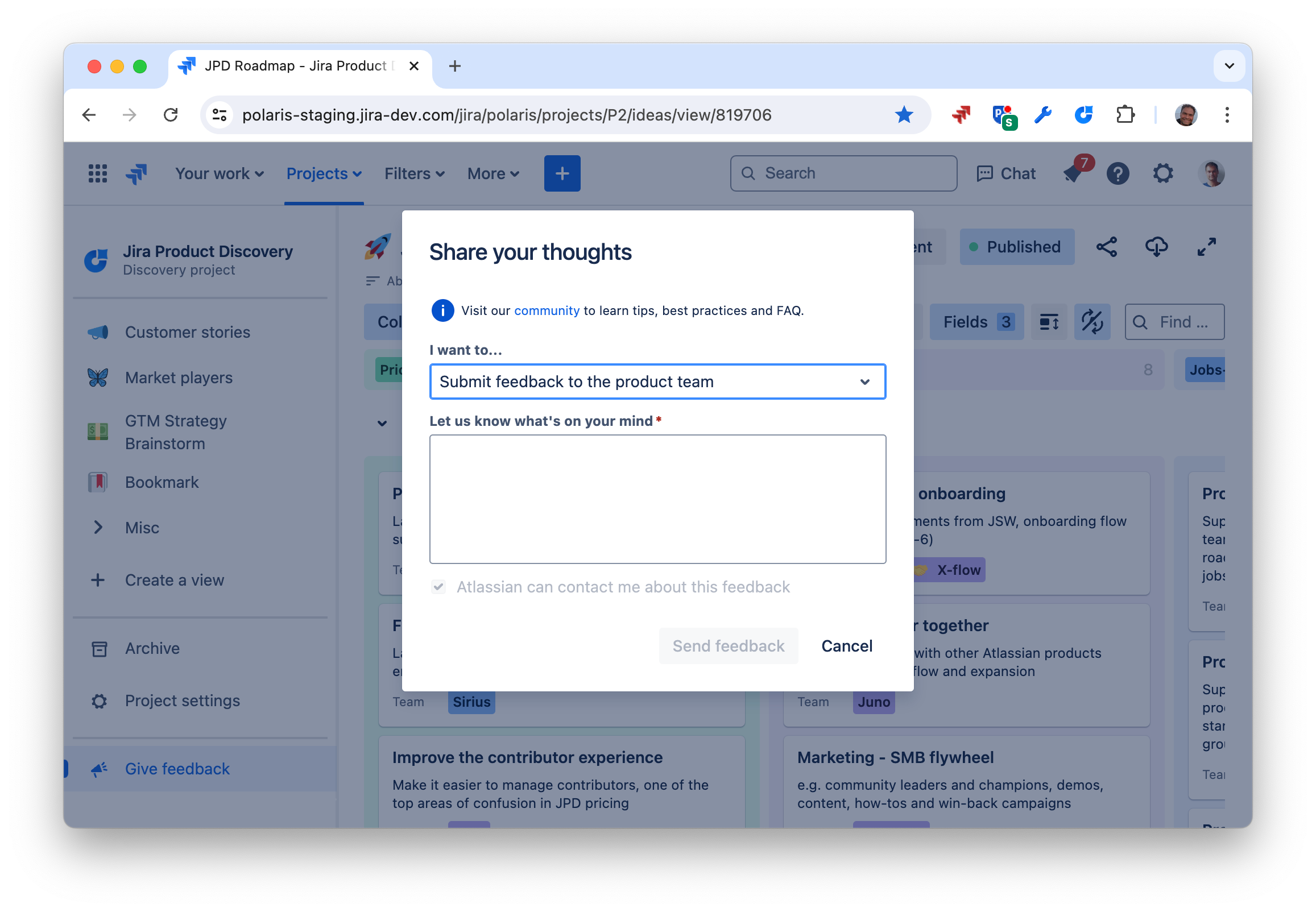Open the browser extensions puzzle icon
This screenshot has height=912, width=1316.
coord(1125,115)
